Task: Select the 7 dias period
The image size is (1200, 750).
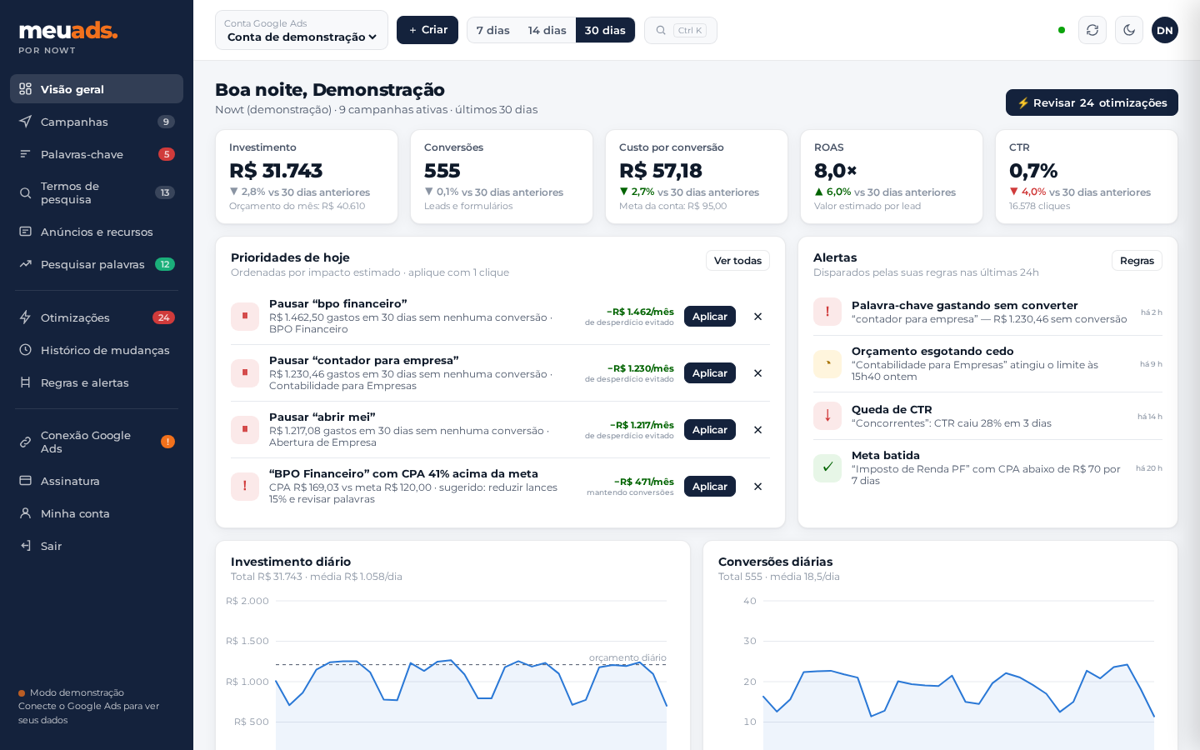Action: (x=493, y=30)
